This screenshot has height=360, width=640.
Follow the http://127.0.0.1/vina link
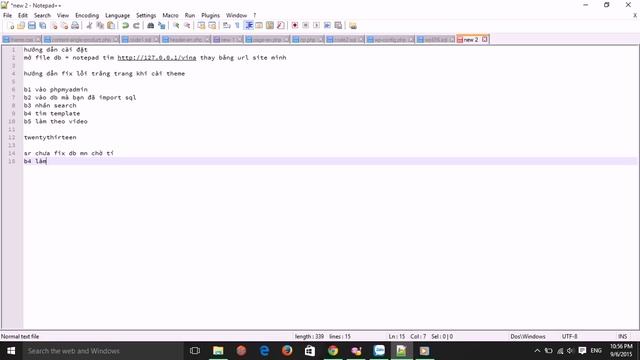pos(157,58)
